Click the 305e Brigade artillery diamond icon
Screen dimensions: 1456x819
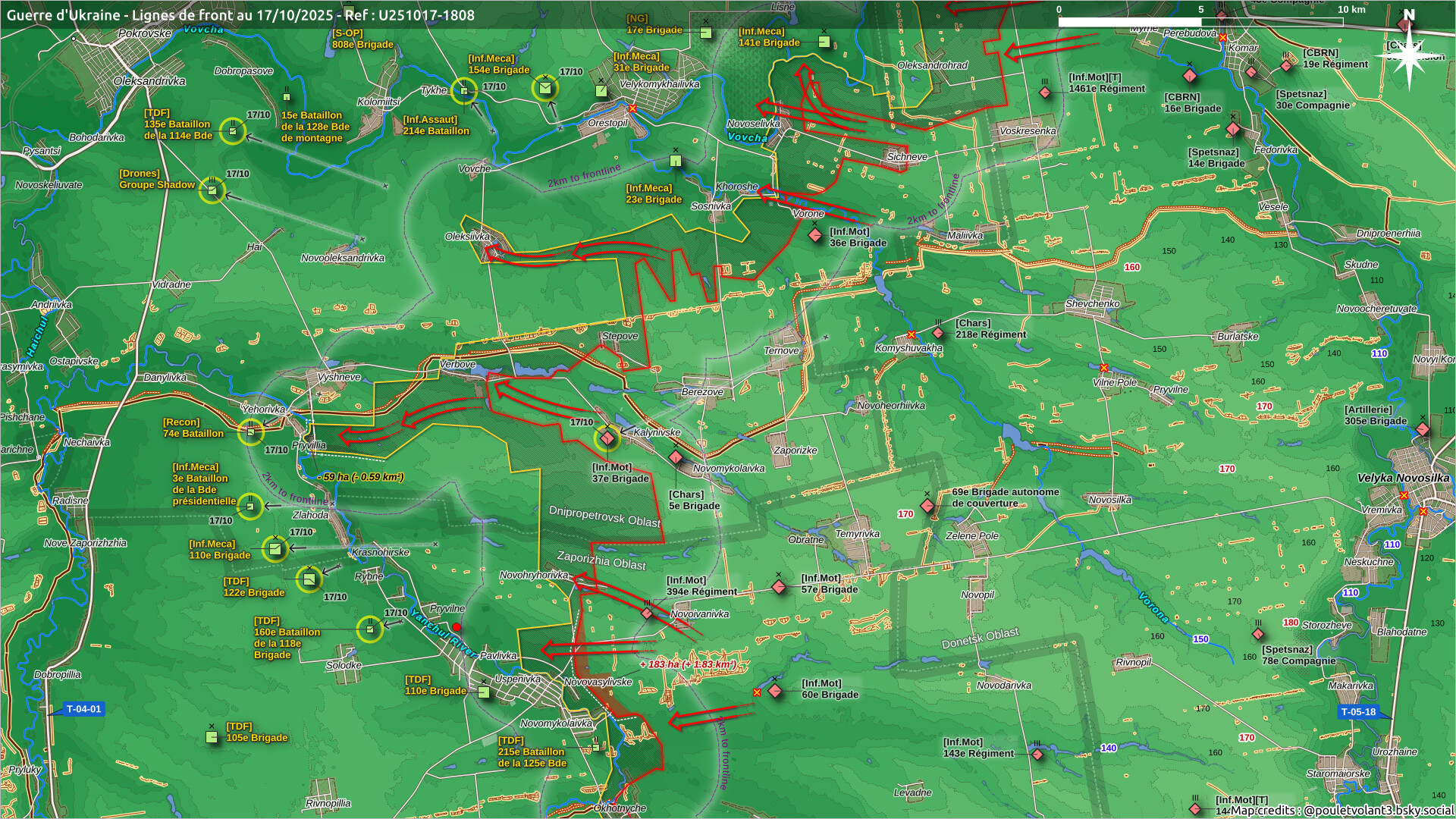click(x=1423, y=430)
